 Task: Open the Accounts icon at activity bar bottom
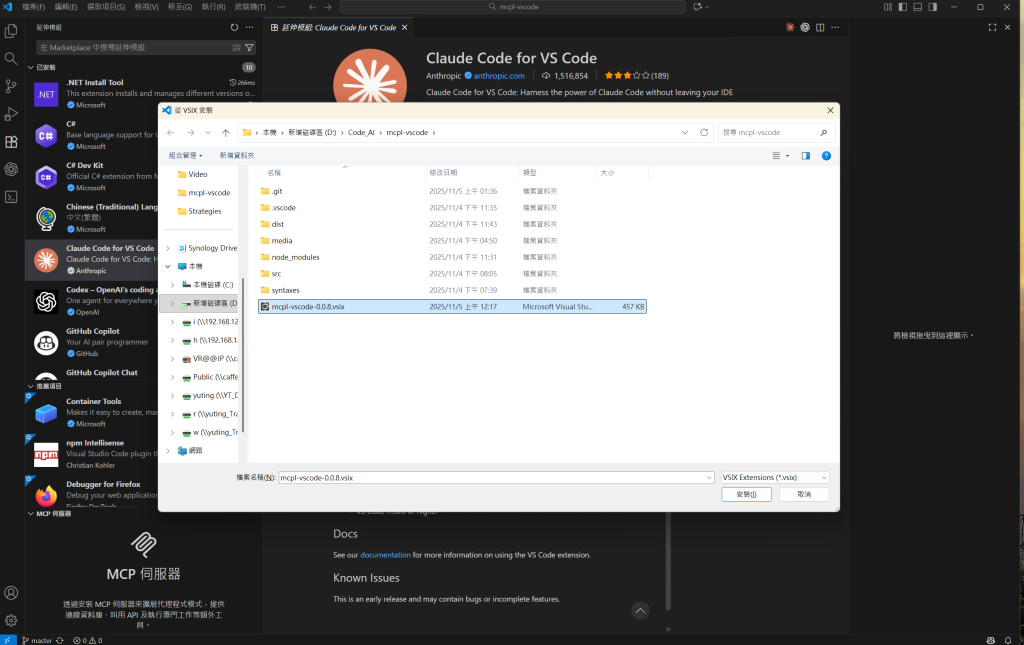(x=11, y=593)
